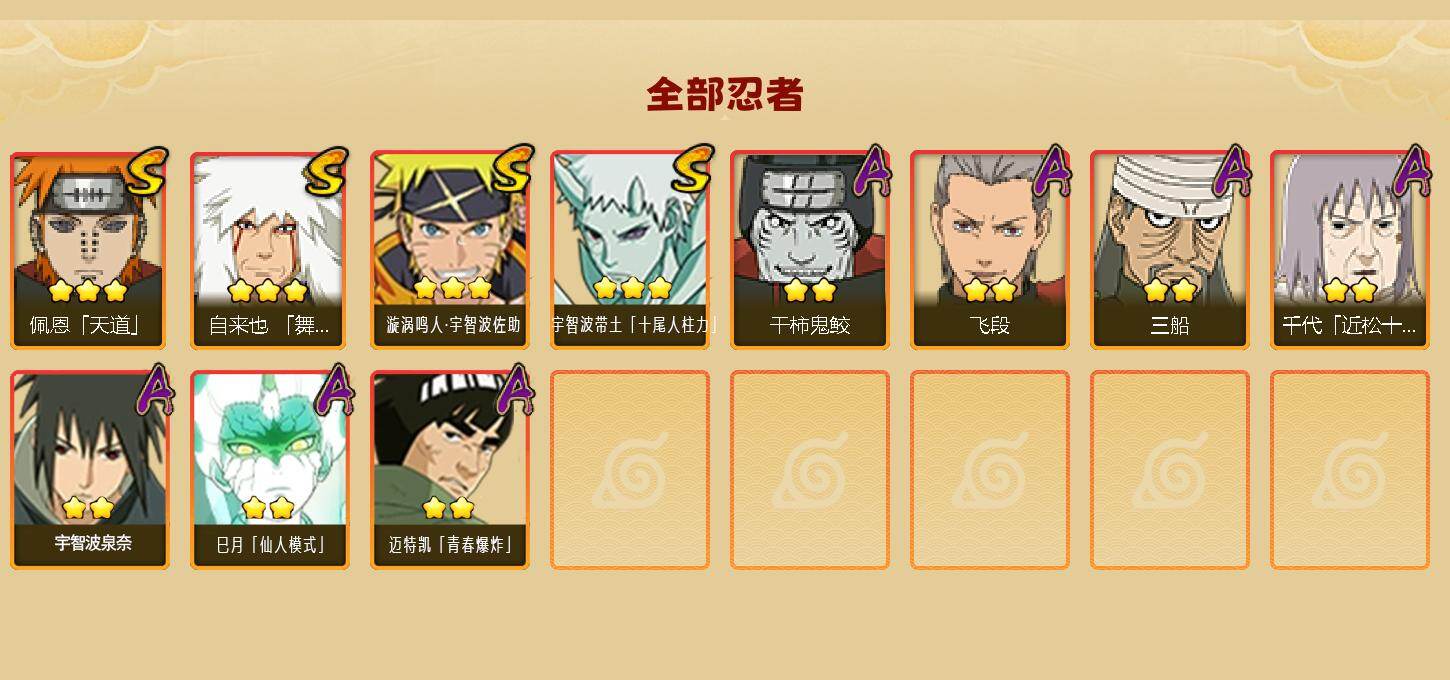Viewport: 1450px width, 680px height.
Task: Click the 全部忍者 heading tab
Action: (725, 95)
